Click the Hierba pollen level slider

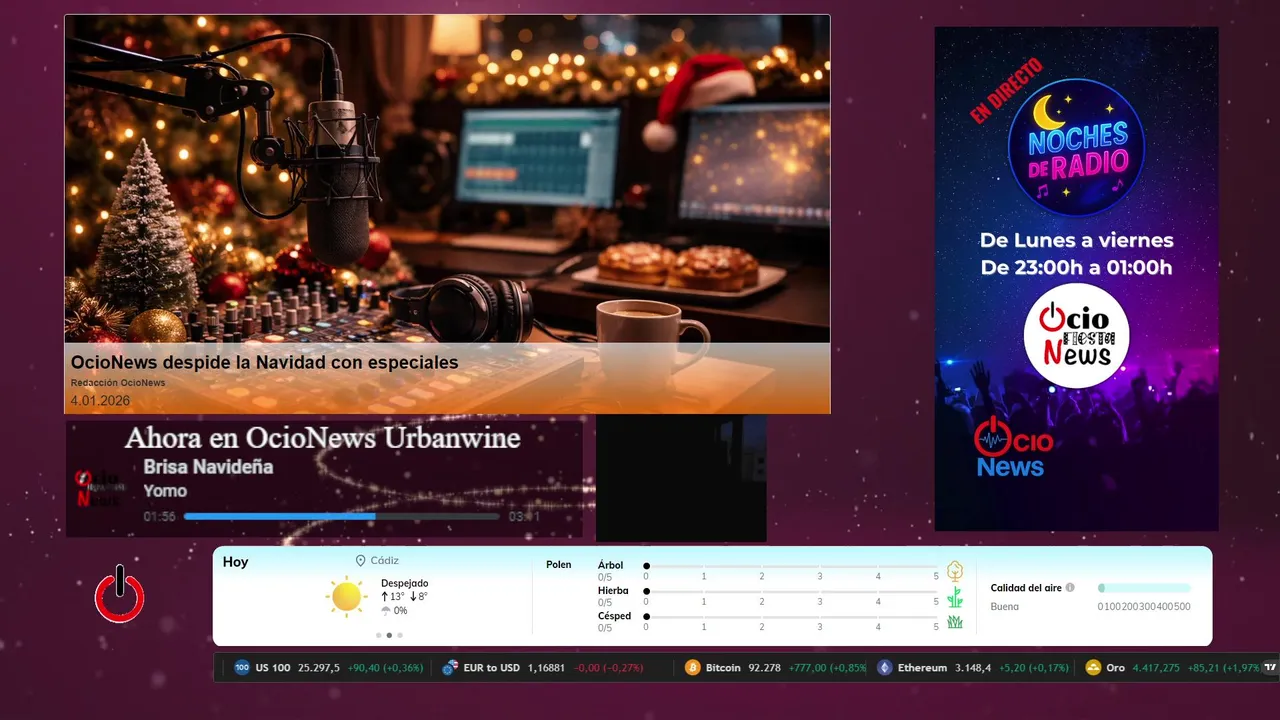[x=791, y=592]
